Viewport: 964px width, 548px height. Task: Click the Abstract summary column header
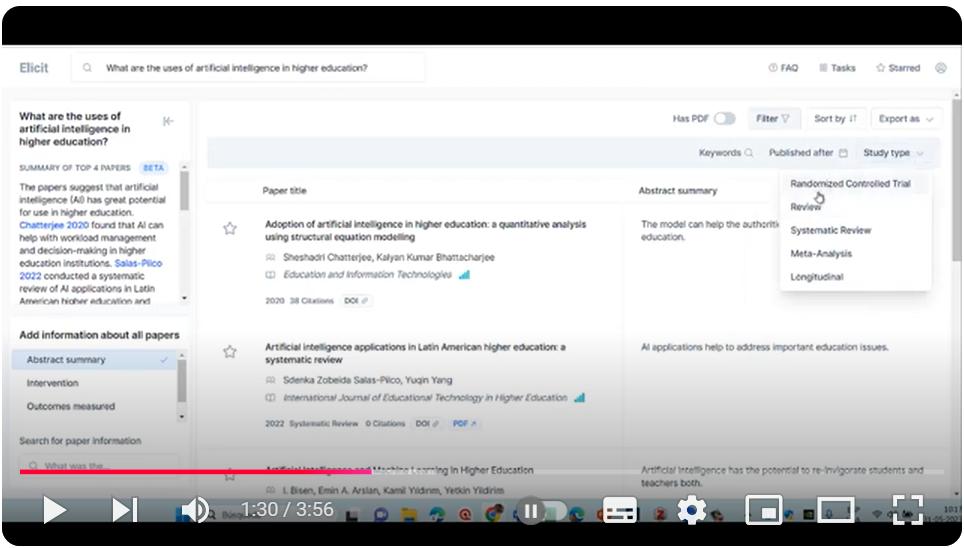tap(678, 191)
